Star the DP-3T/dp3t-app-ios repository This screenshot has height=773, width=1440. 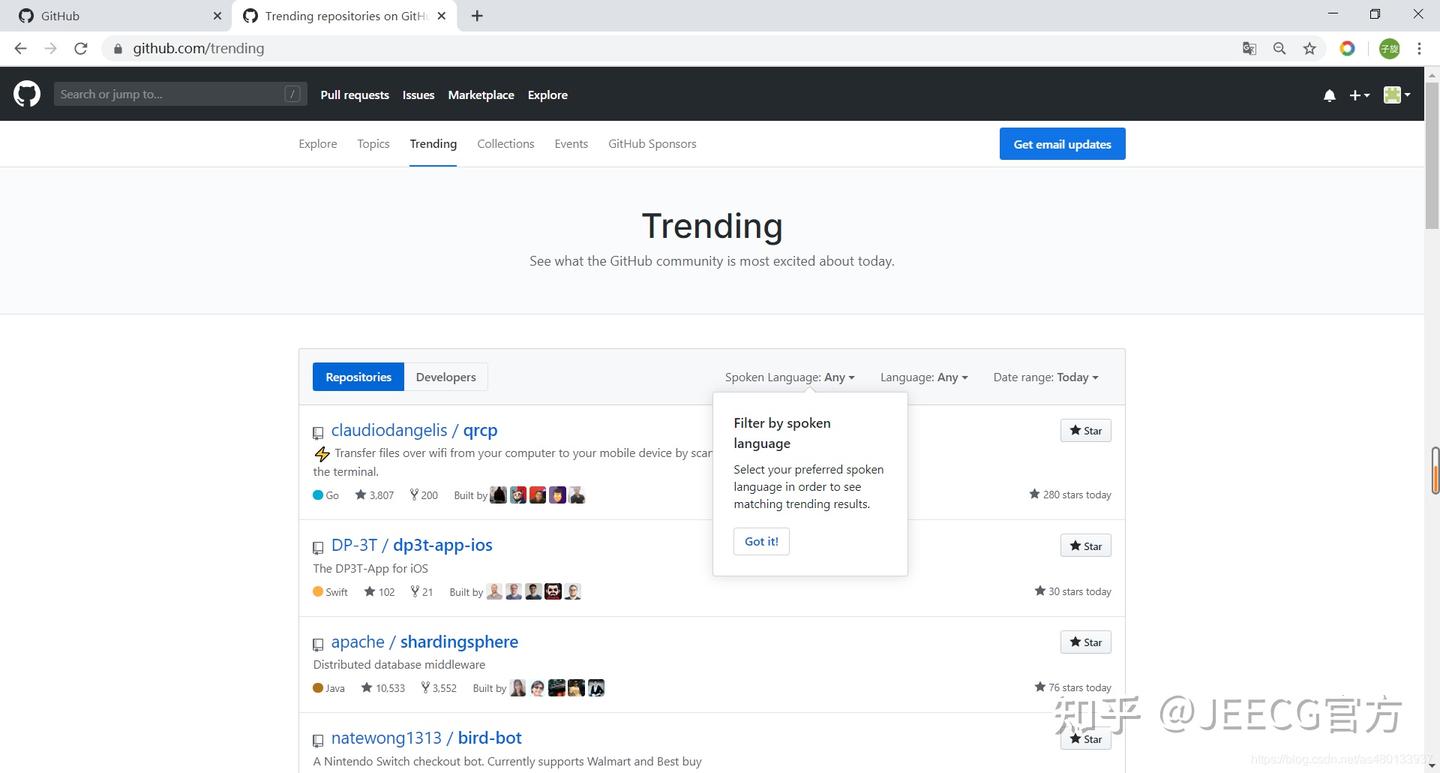click(x=1085, y=546)
